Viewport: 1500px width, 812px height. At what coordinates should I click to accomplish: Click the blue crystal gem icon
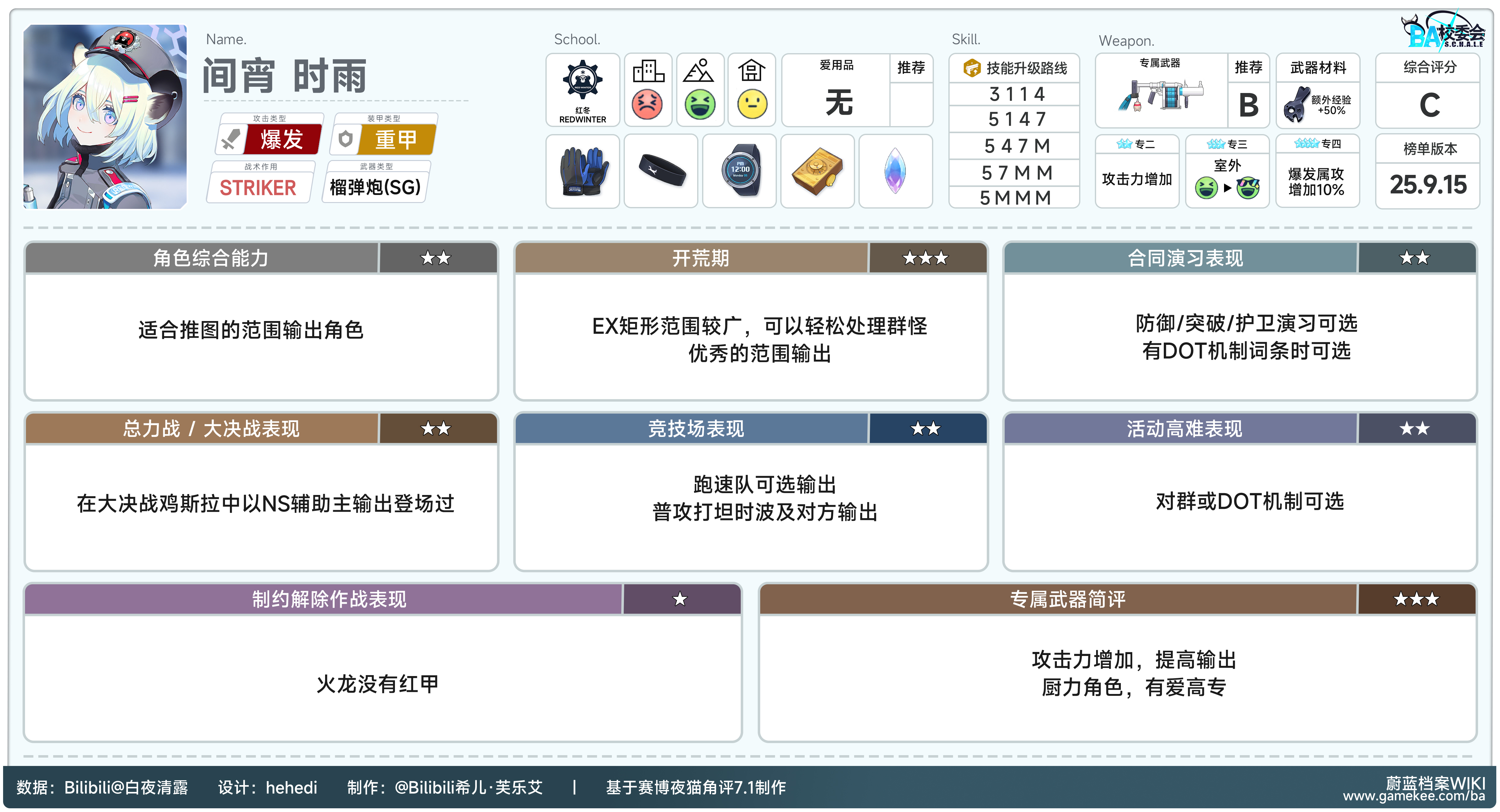[x=896, y=171]
